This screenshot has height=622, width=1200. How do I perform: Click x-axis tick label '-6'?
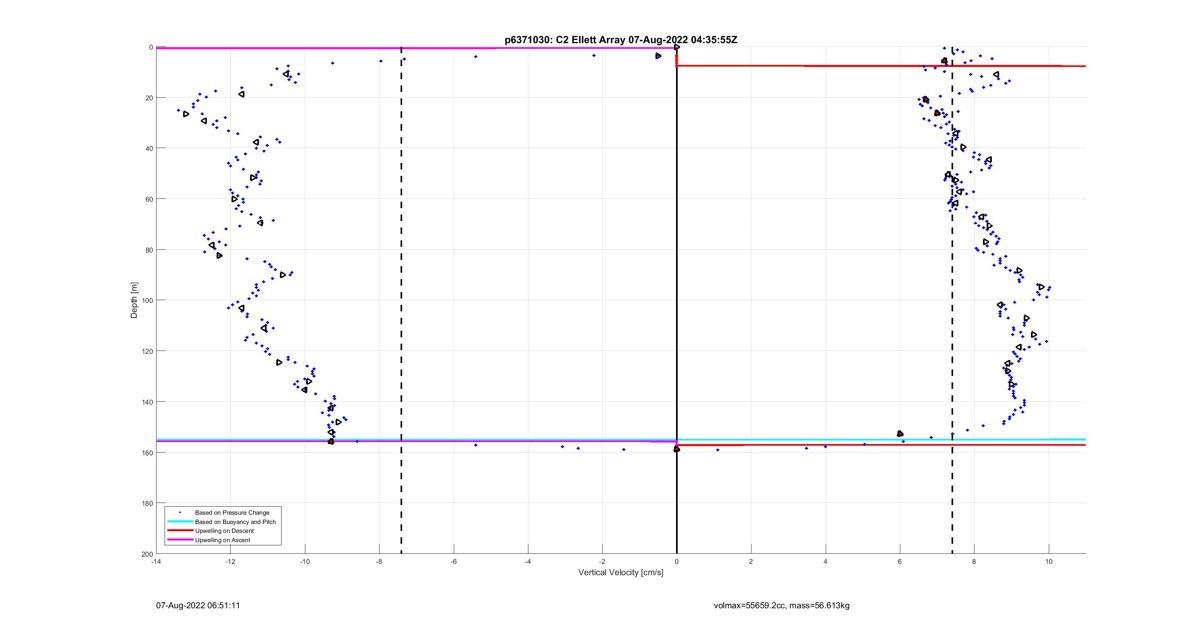point(454,562)
